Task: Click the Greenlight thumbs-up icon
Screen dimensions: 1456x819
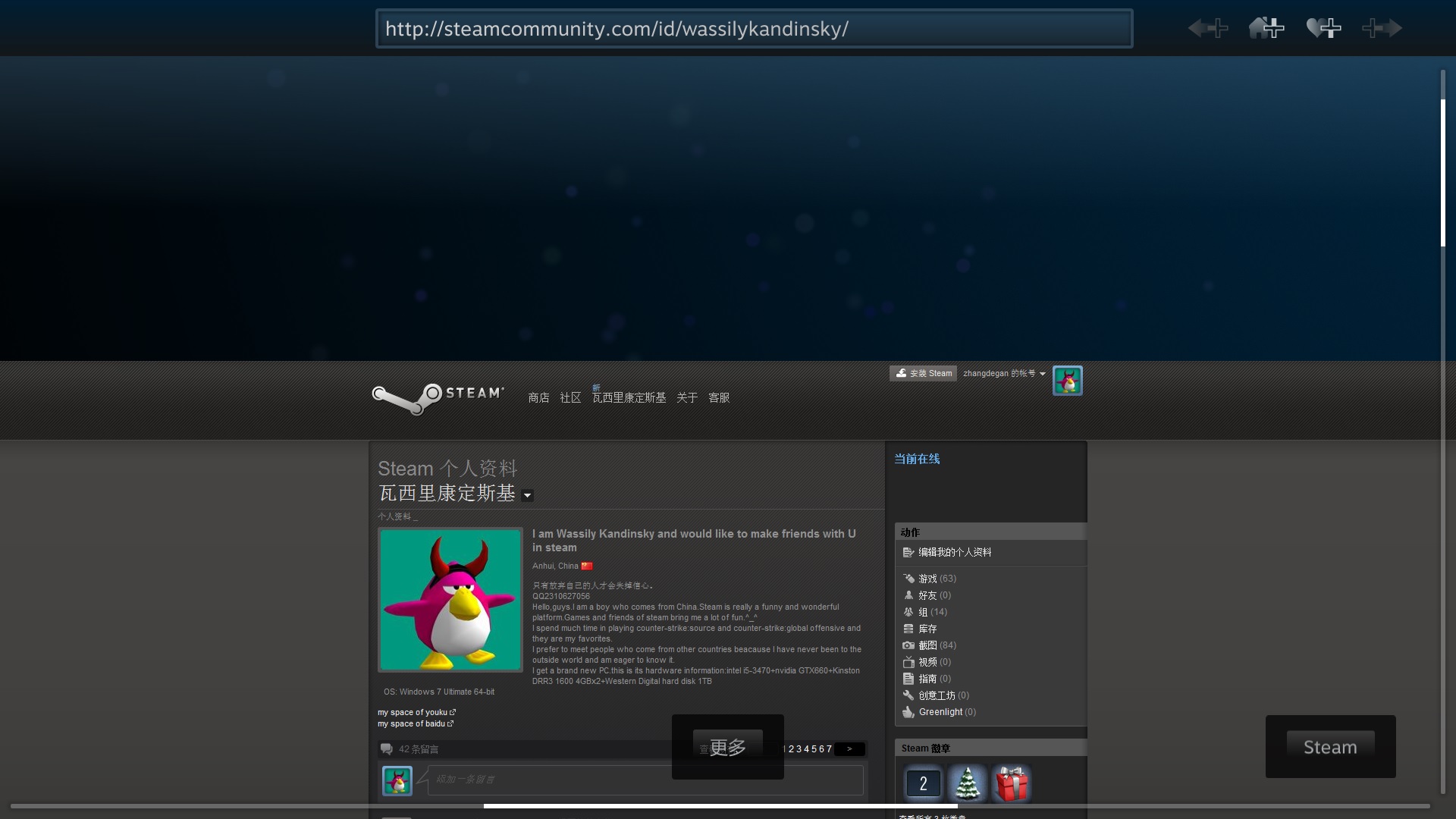Action: coord(908,712)
